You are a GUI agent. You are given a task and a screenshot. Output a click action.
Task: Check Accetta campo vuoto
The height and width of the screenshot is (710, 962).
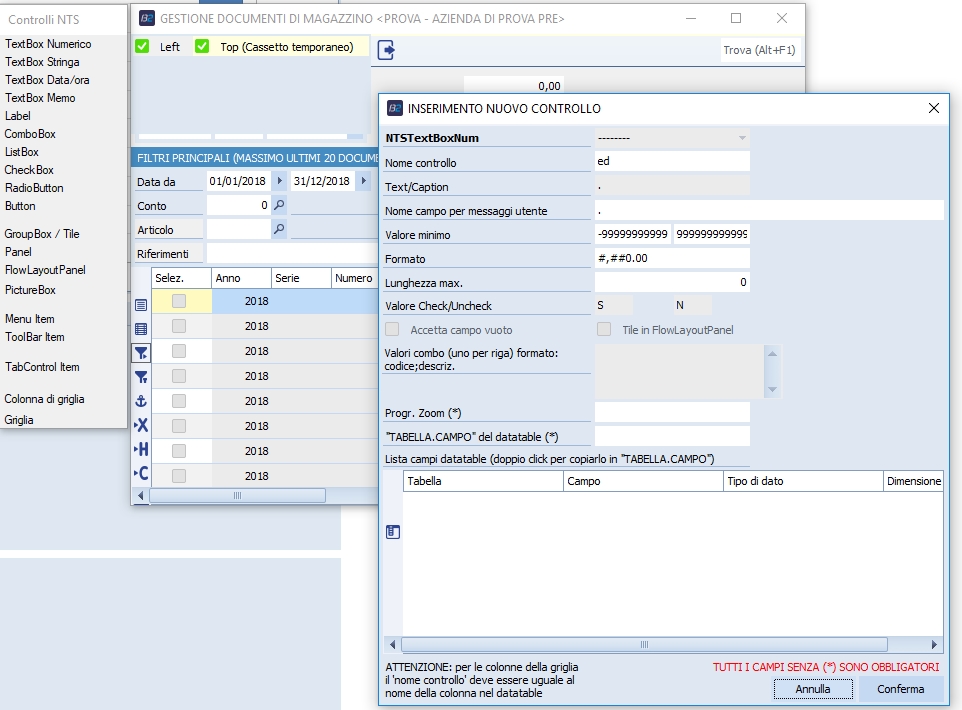click(392, 330)
